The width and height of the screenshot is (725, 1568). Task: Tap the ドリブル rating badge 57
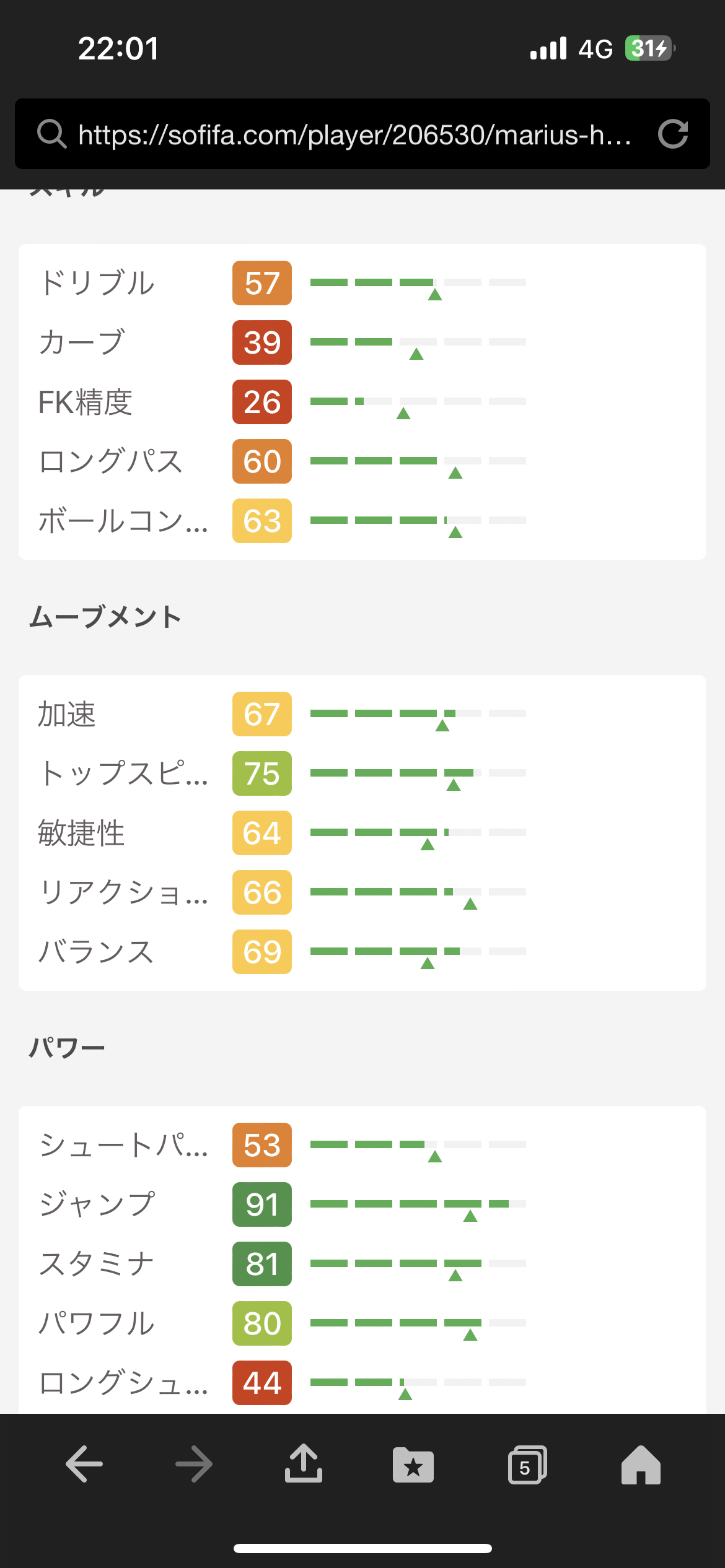[x=262, y=283]
